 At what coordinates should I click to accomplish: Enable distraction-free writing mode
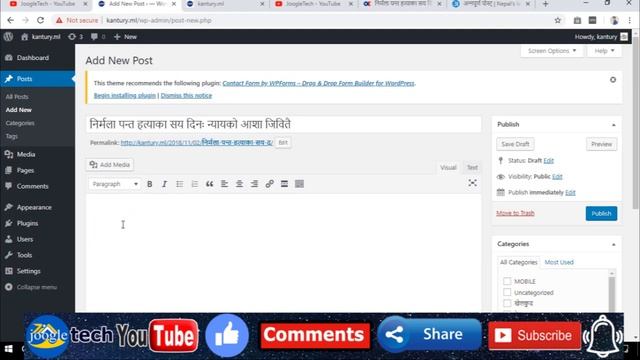(x=473, y=183)
